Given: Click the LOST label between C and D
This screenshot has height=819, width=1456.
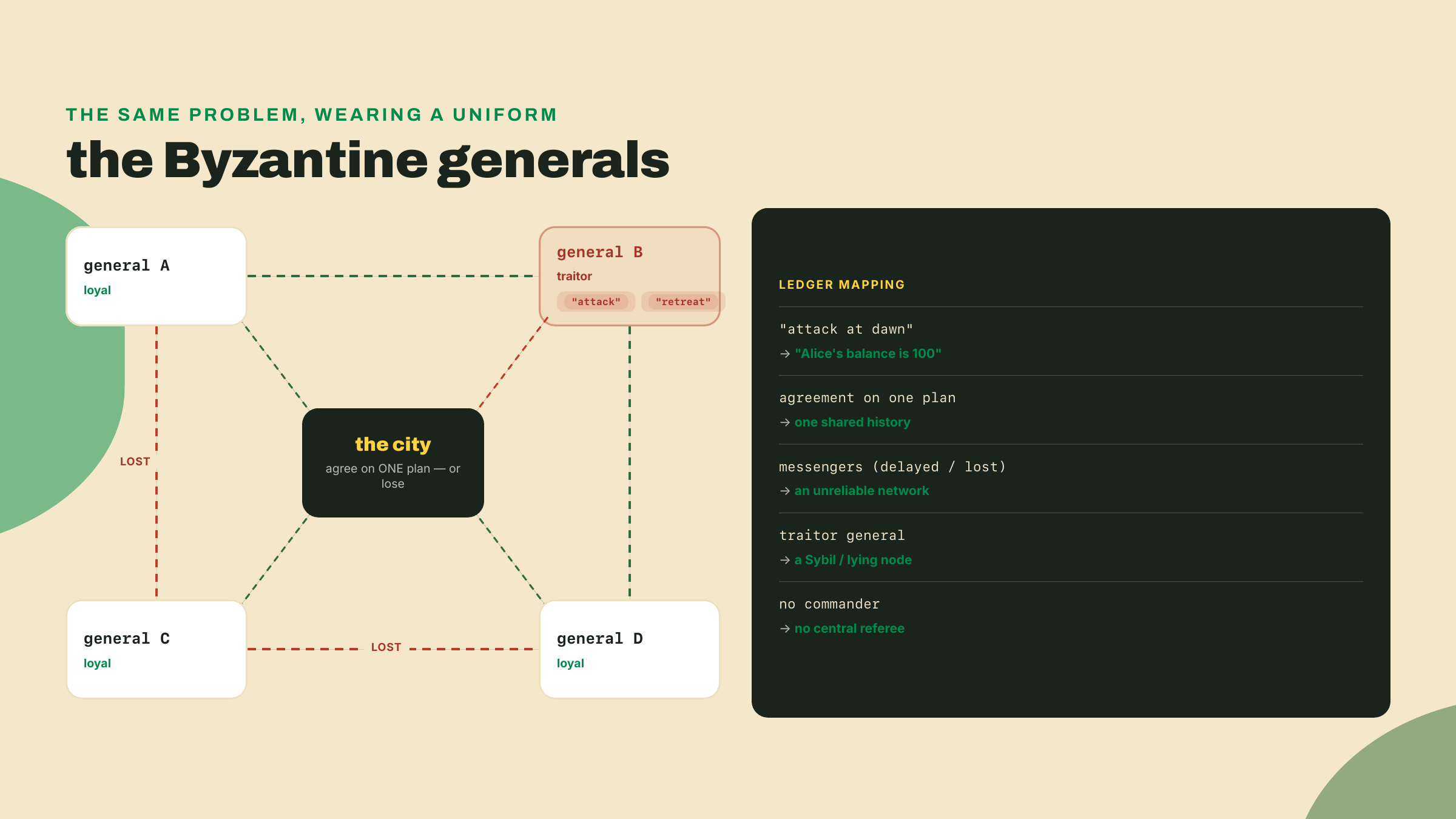Looking at the screenshot, I should tap(386, 647).
